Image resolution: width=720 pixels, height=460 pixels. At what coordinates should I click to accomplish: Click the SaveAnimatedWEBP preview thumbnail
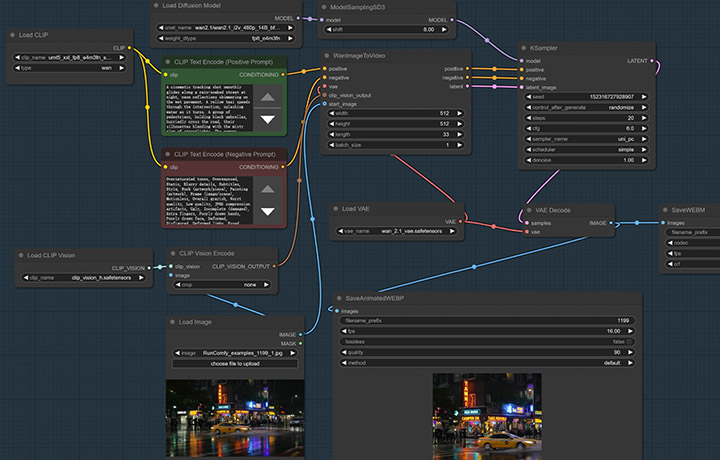pyautogui.click(x=487, y=415)
